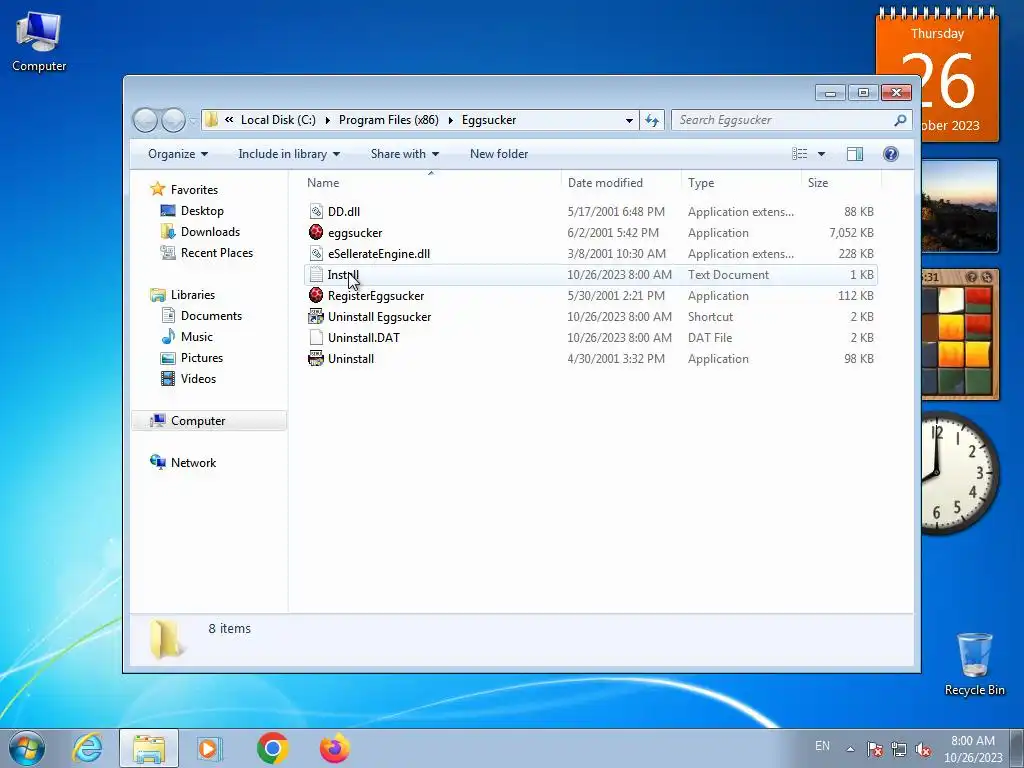
Task: Click the Action Center flag icon
Action: (x=874, y=749)
